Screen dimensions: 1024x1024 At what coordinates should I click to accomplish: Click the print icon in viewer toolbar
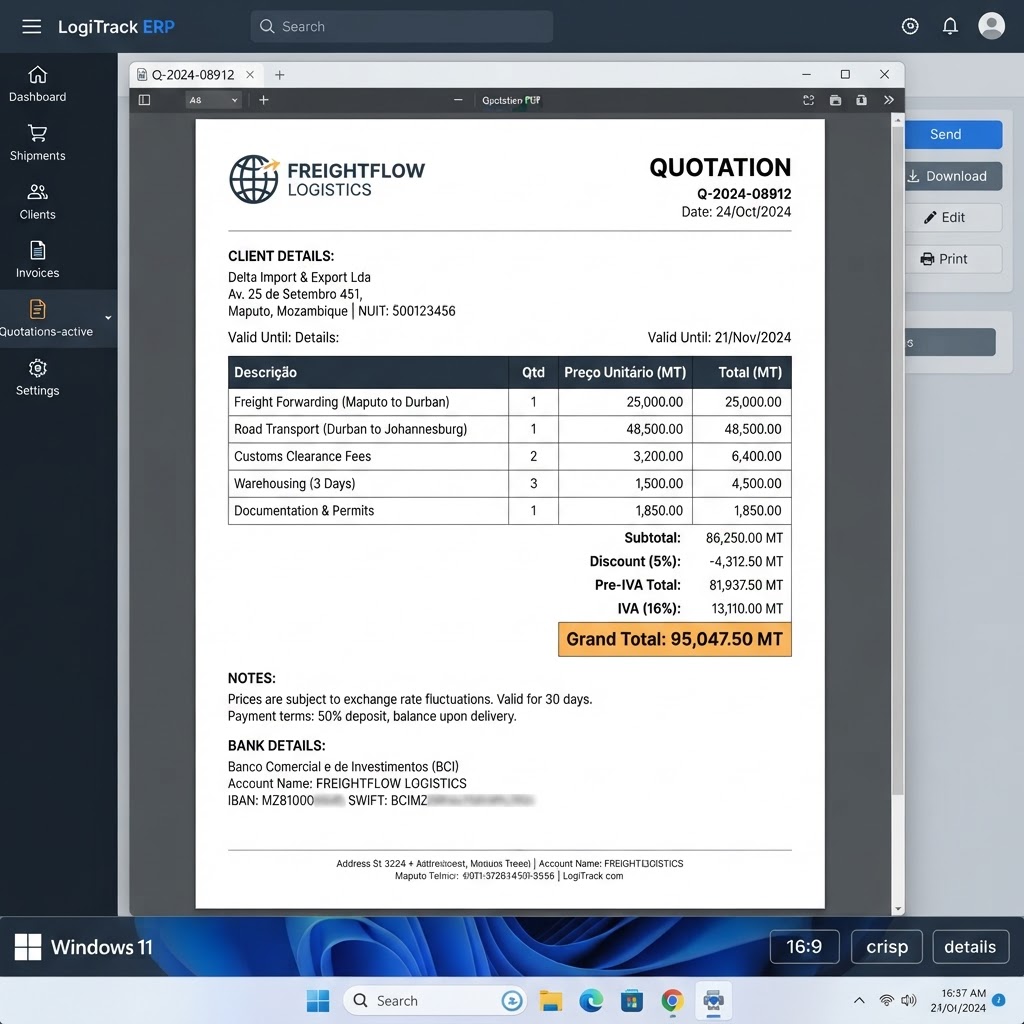tap(835, 100)
